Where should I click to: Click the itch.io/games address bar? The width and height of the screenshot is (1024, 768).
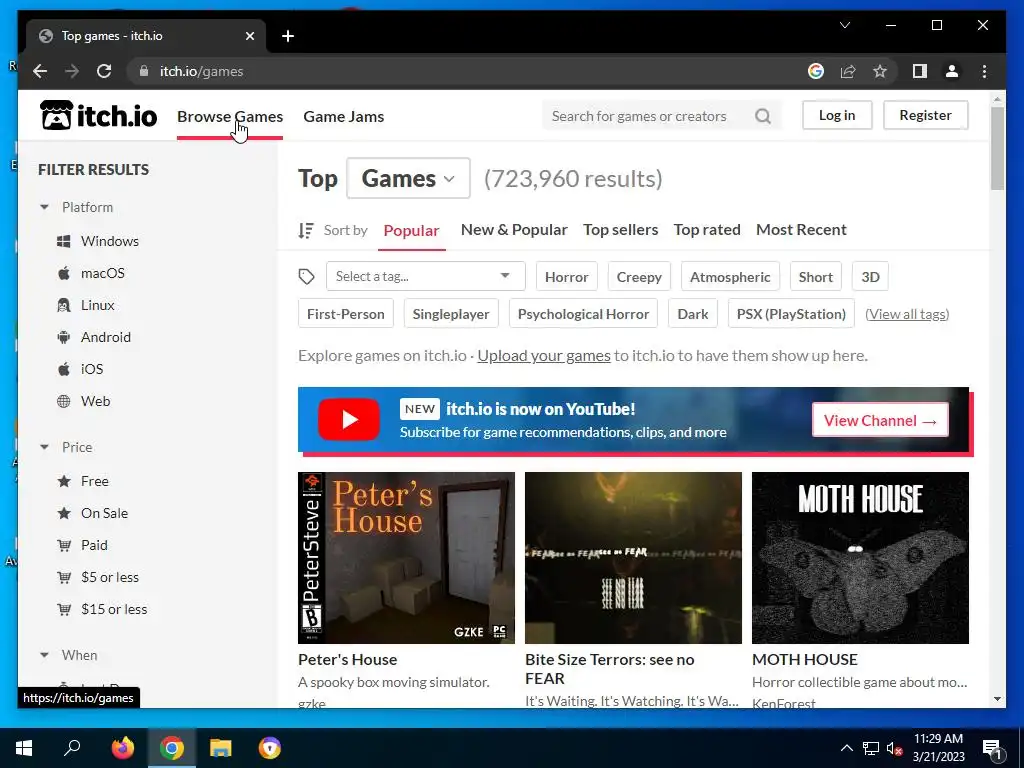click(468, 71)
